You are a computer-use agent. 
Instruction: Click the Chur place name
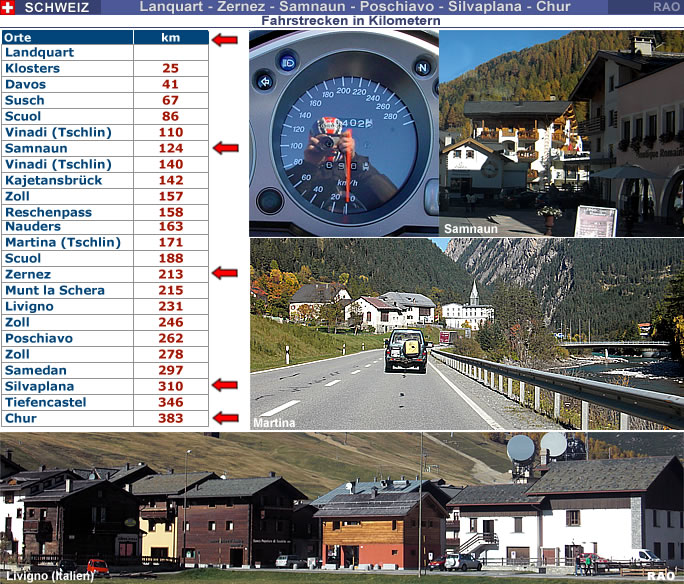pos(21,418)
